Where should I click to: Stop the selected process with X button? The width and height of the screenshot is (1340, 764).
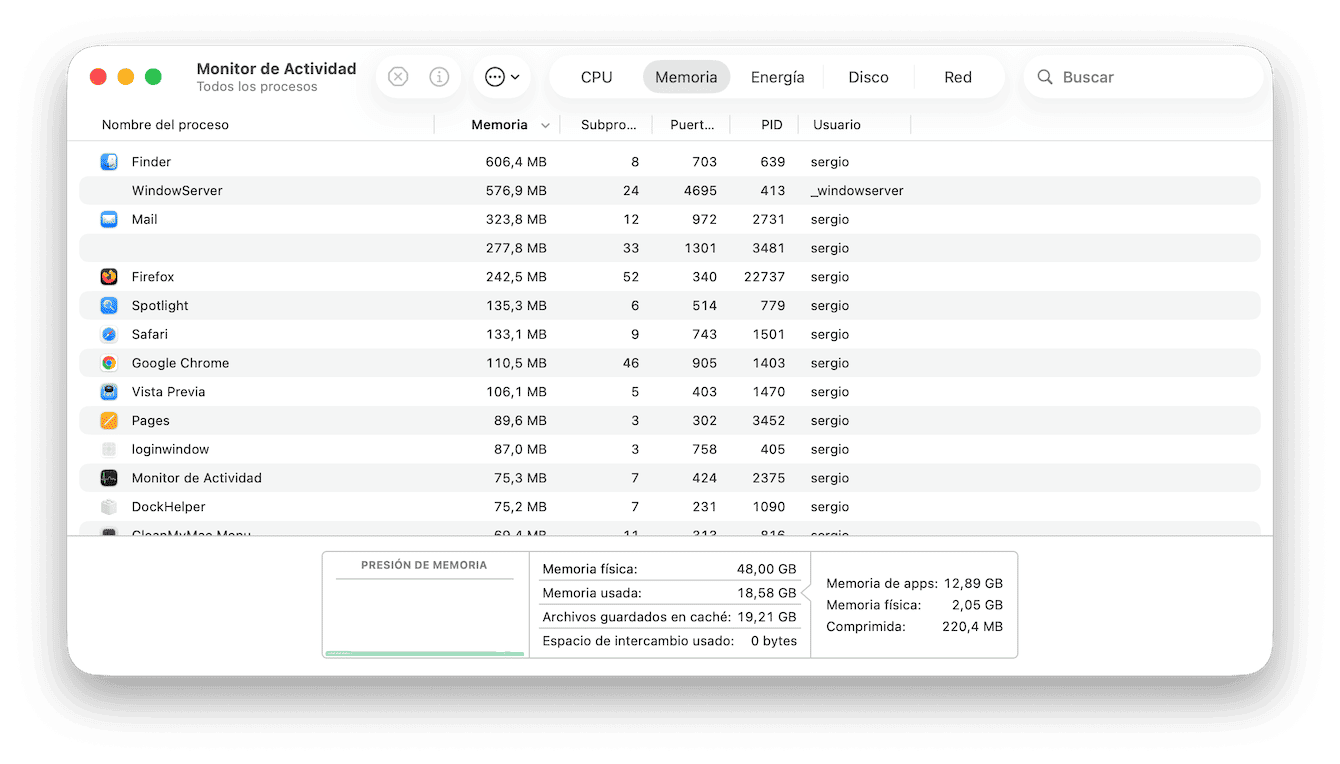point(398,77)
